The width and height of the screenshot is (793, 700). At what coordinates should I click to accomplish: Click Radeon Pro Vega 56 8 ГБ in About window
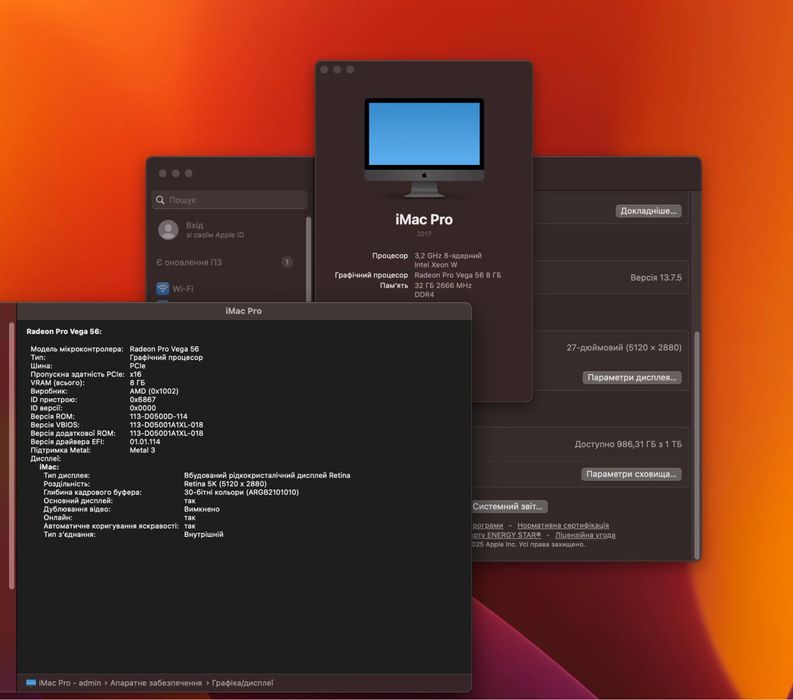click(x=458, y=275)
